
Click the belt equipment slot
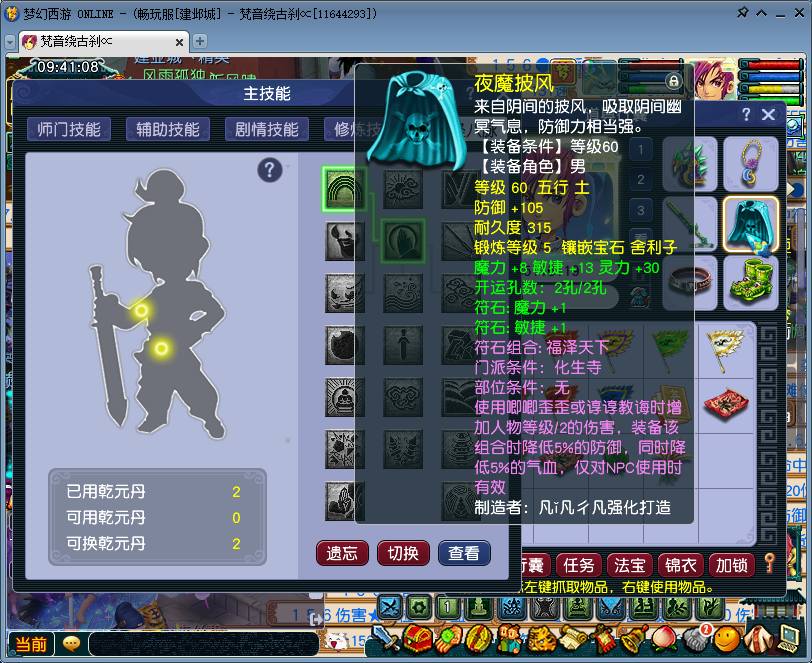[x=686, y=279]
